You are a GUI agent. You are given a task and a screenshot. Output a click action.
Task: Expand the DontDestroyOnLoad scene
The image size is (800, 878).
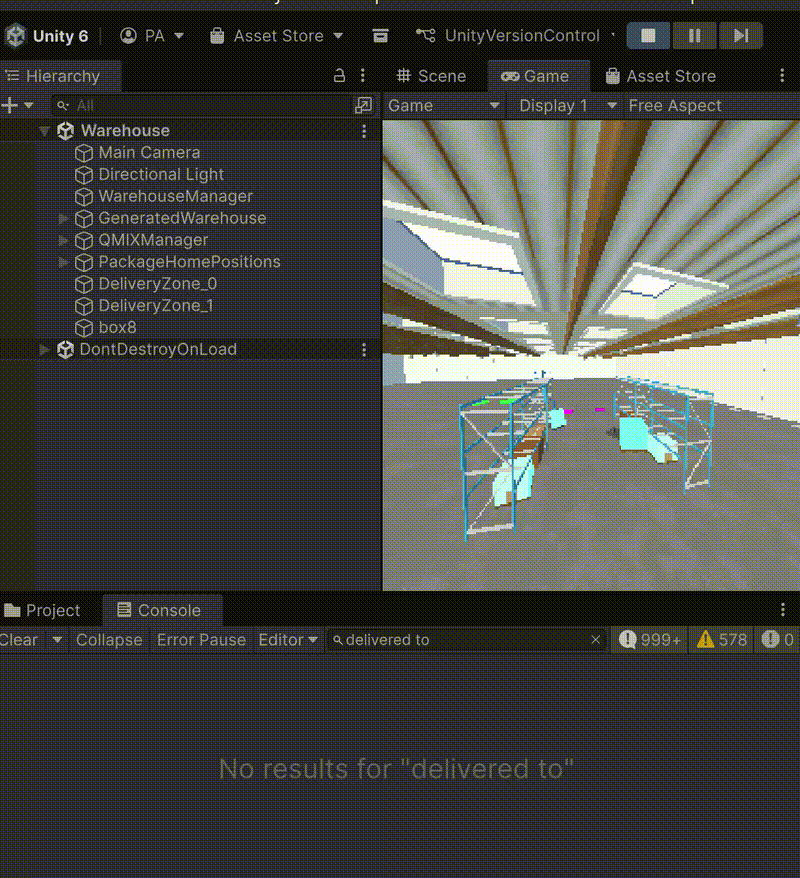[44, 349]
